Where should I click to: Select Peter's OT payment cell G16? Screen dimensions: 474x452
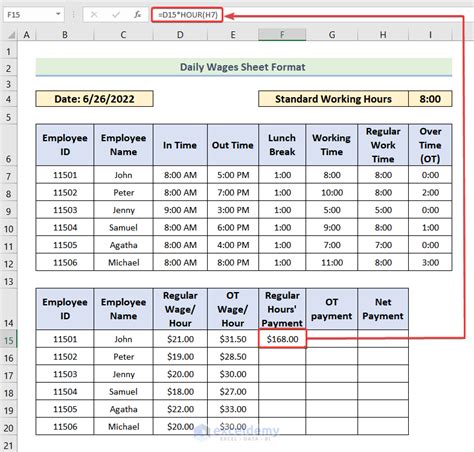pos(332,356)
